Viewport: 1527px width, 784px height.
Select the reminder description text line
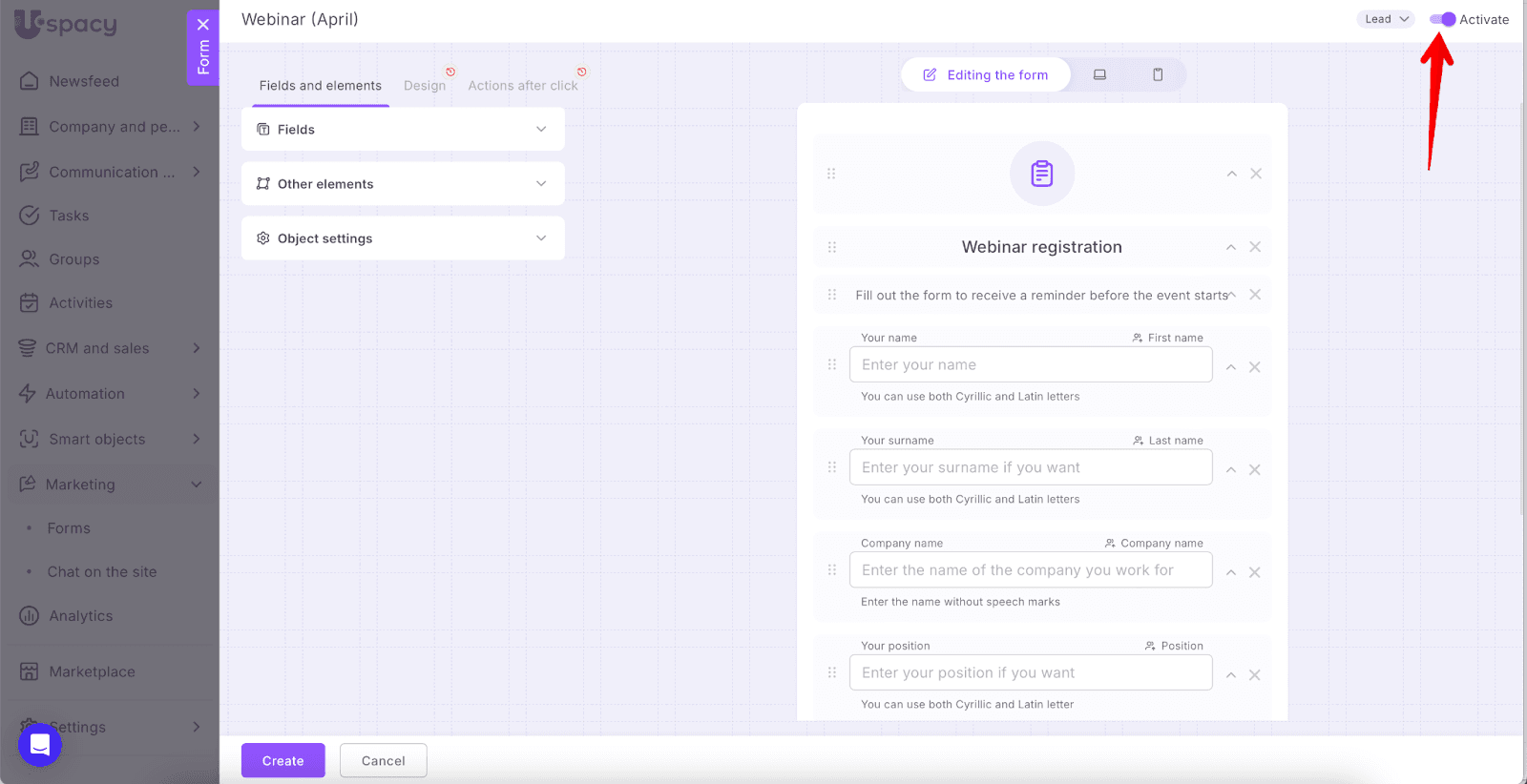(1042, 296)
